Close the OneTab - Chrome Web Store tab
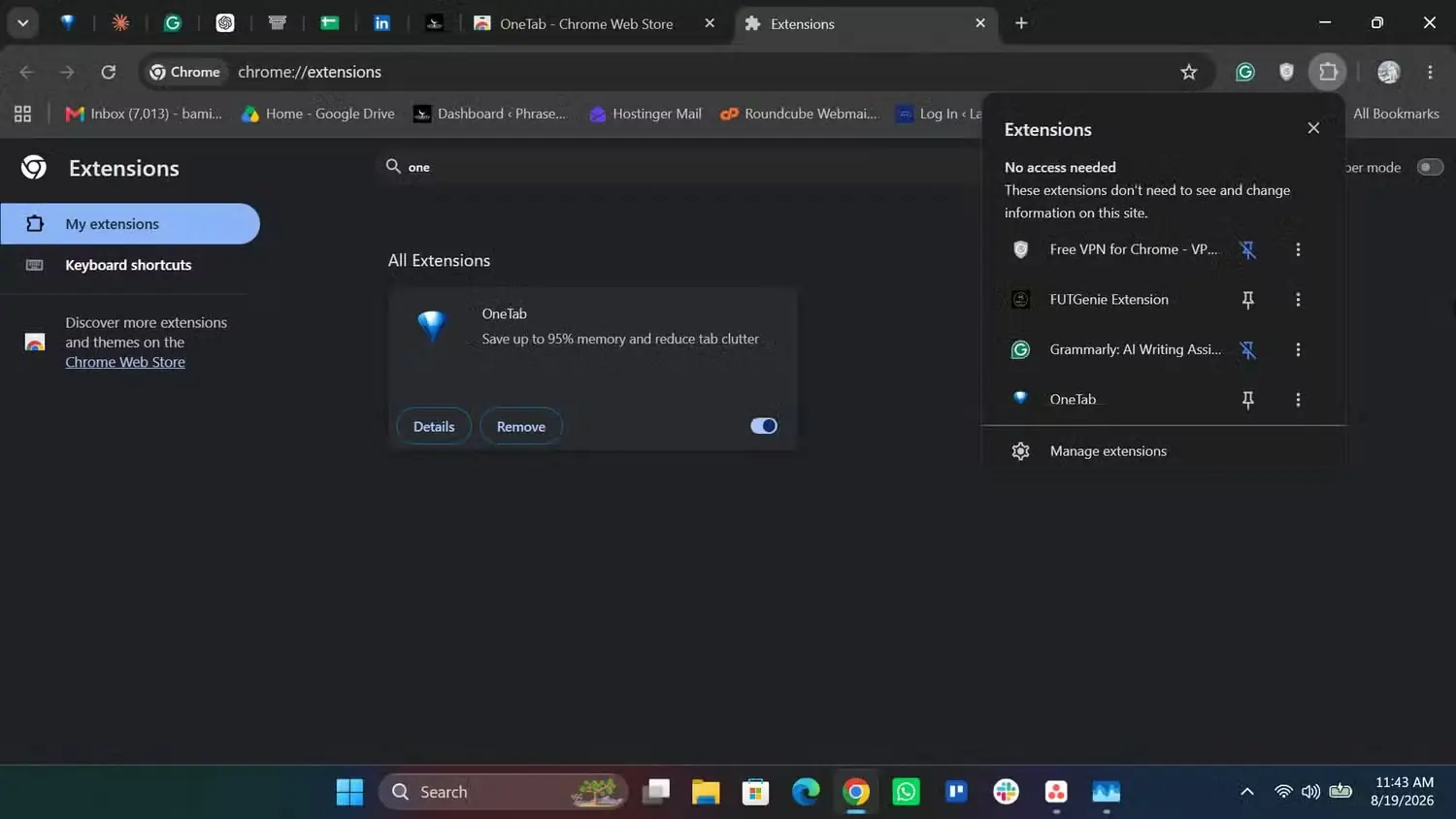This screenshot has width=1456, height=819. point(710,23)
